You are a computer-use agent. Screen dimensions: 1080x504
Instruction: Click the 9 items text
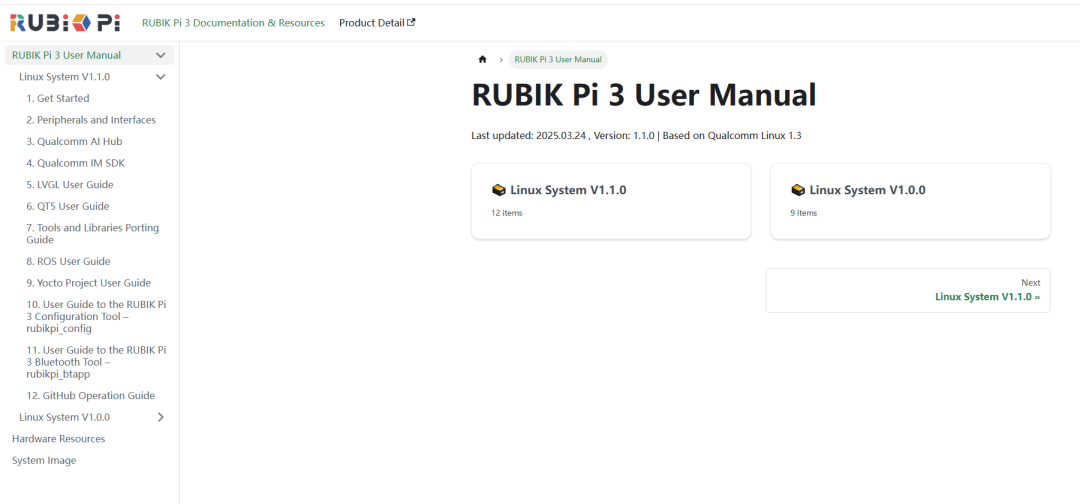[x=803, y=213]
